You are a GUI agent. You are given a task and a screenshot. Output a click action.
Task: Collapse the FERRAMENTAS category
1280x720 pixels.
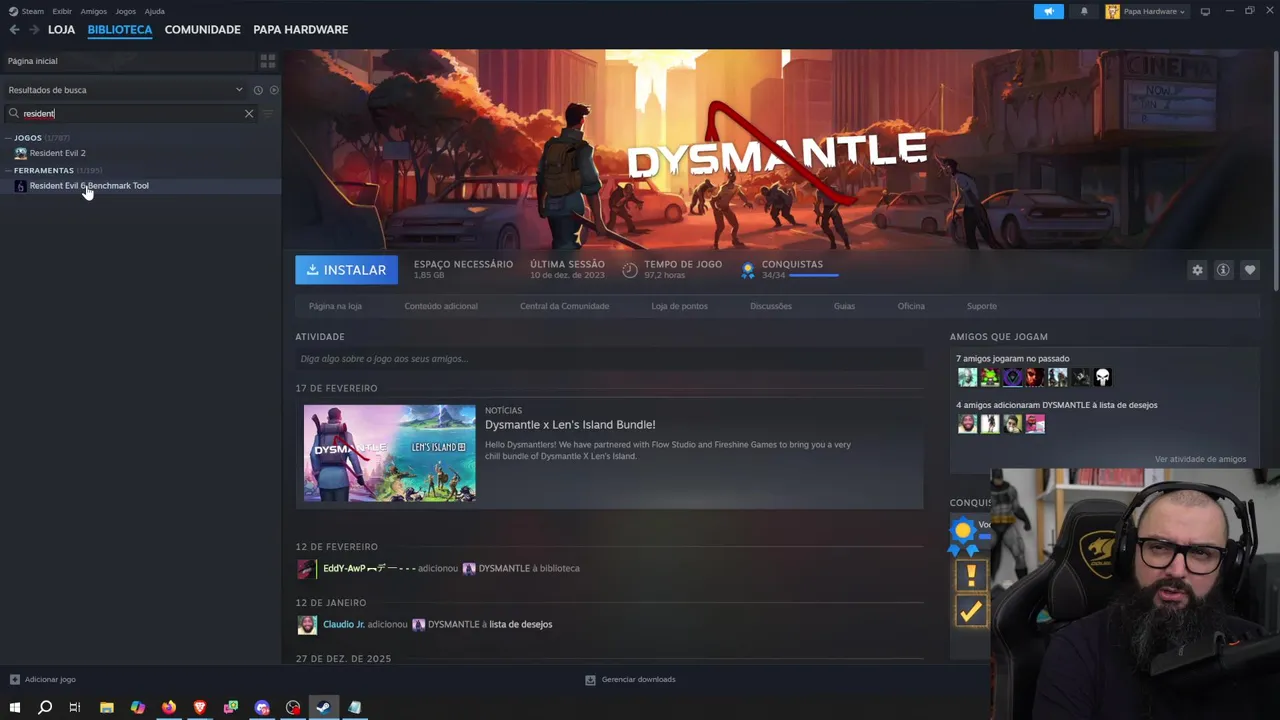pos(44,170)
